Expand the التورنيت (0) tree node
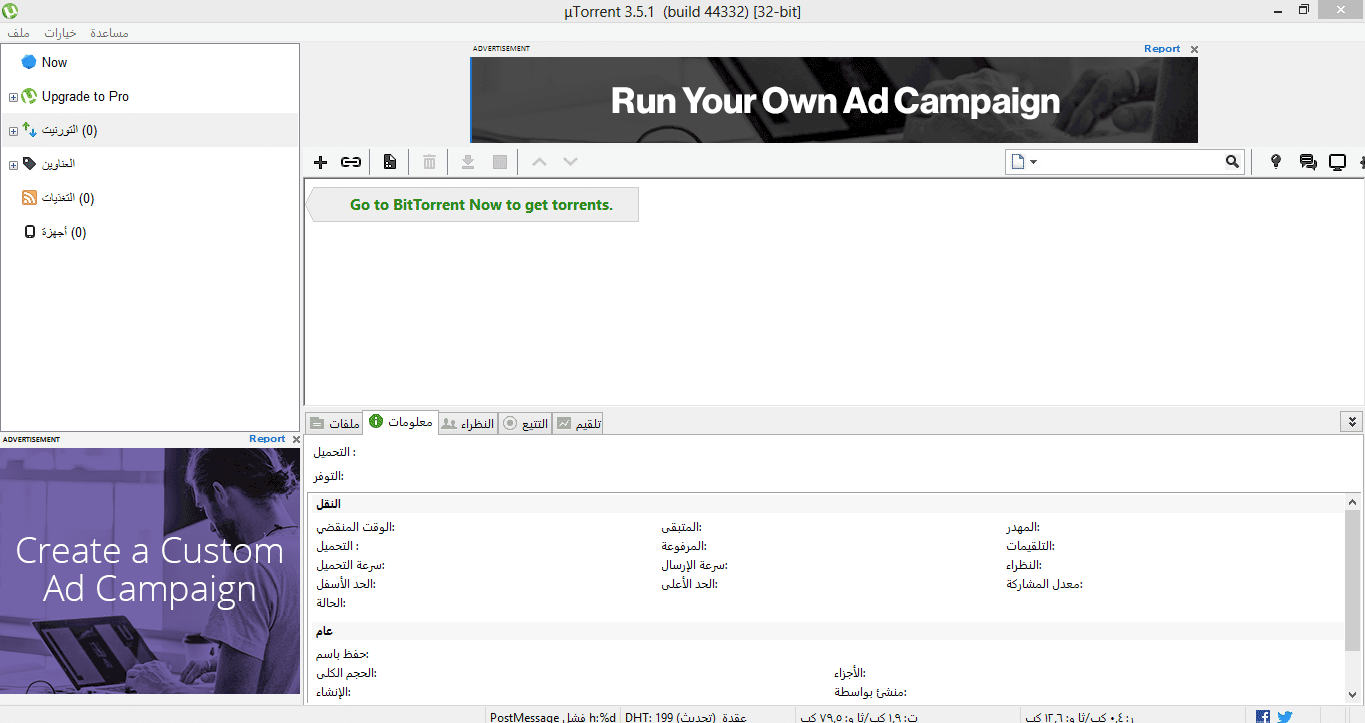The image size is (1365, 723). 13,131
